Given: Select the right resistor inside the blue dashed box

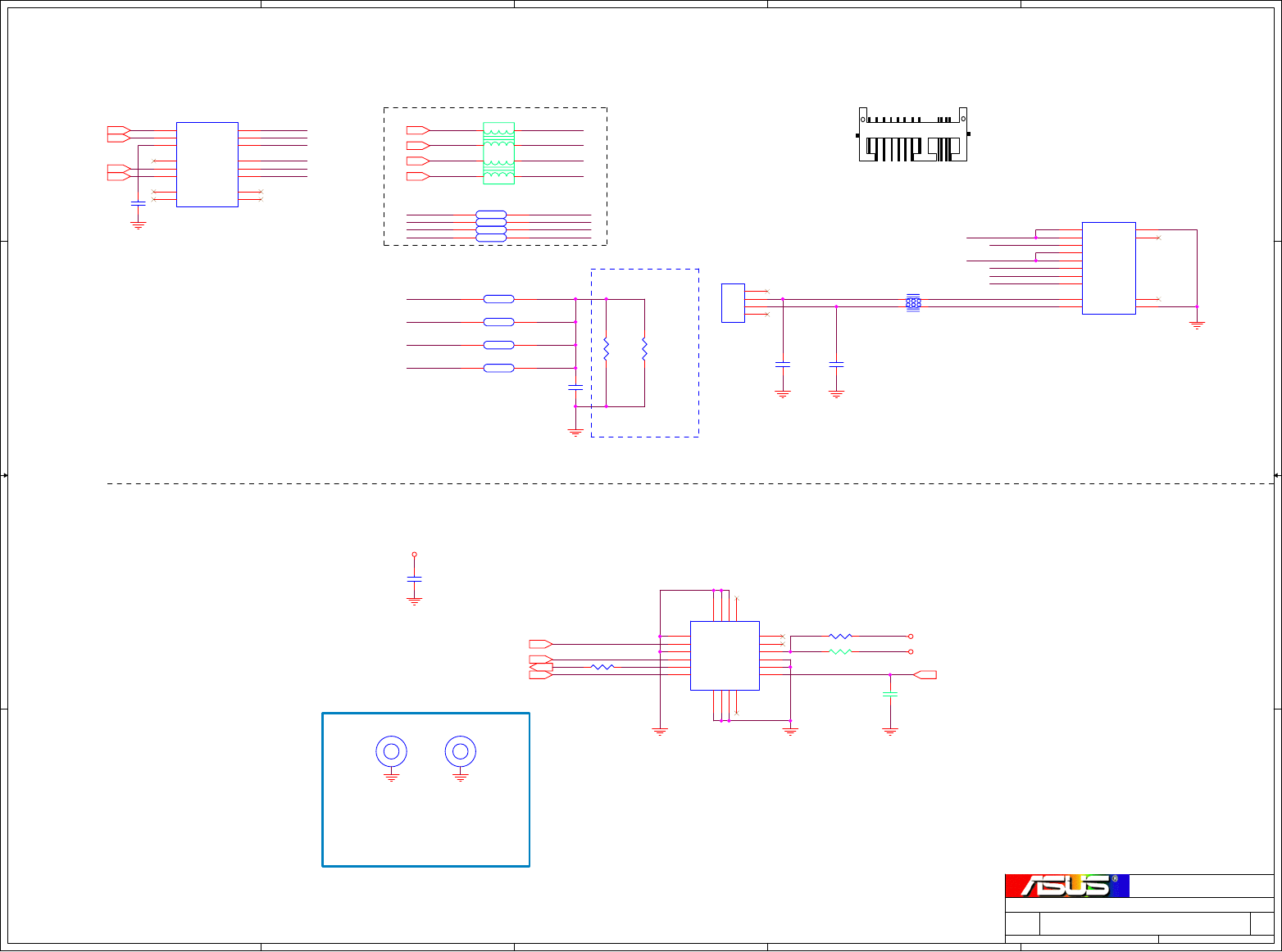Looking at the screenshot, I should point(644,349).
